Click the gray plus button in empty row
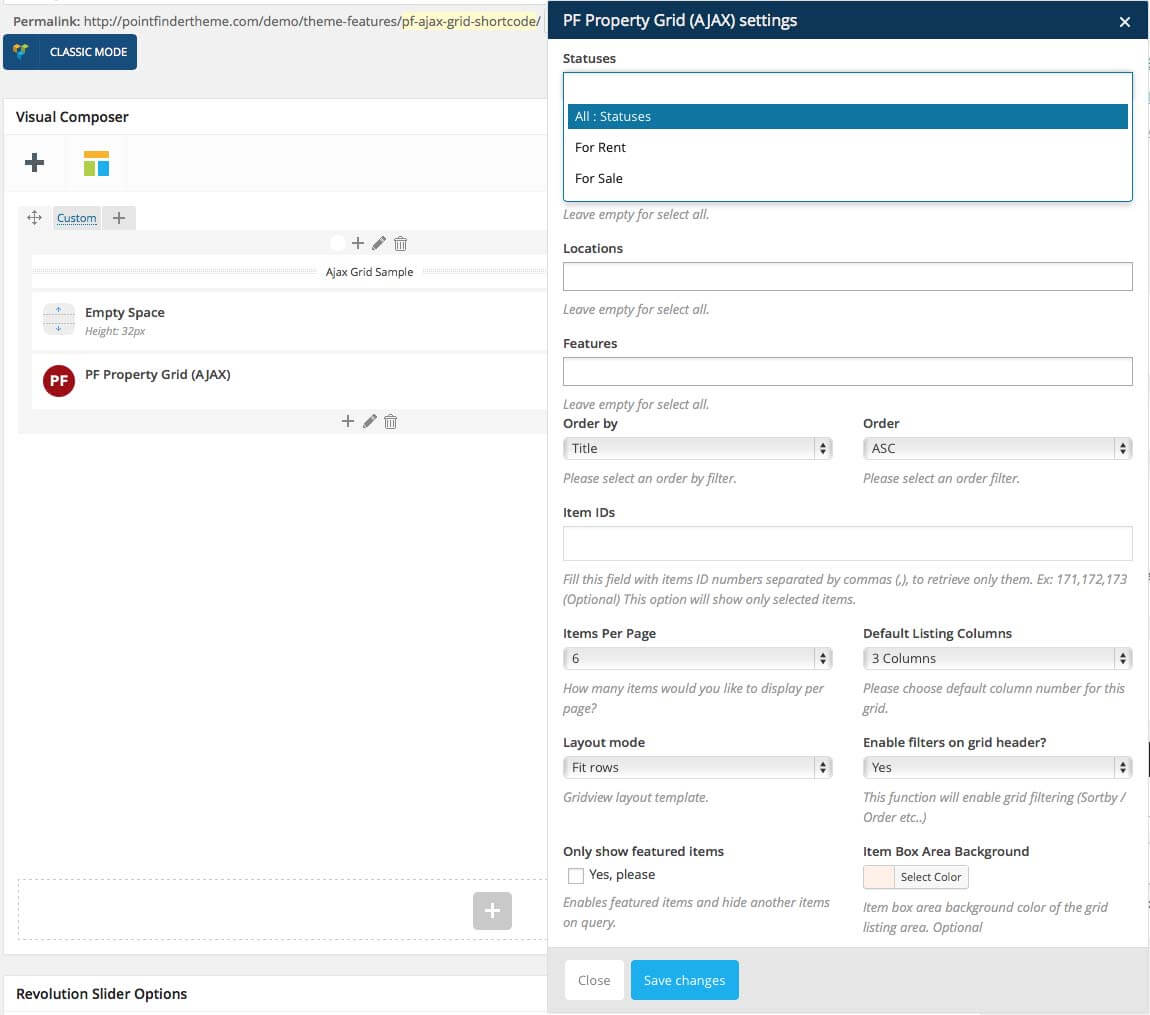1150x1015 pixels. coord(492,911)
